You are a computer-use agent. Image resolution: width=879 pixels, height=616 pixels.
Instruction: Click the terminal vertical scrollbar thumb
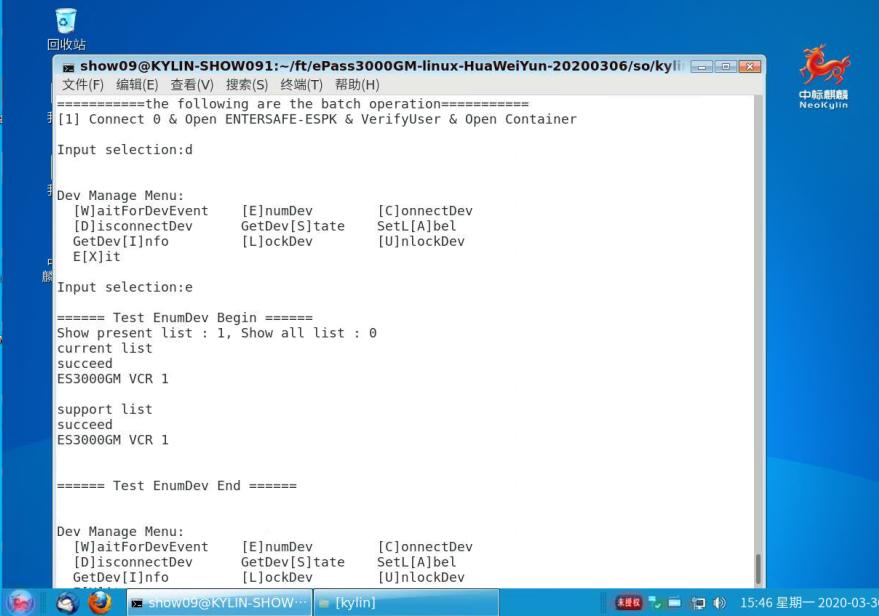coord(758,569)
